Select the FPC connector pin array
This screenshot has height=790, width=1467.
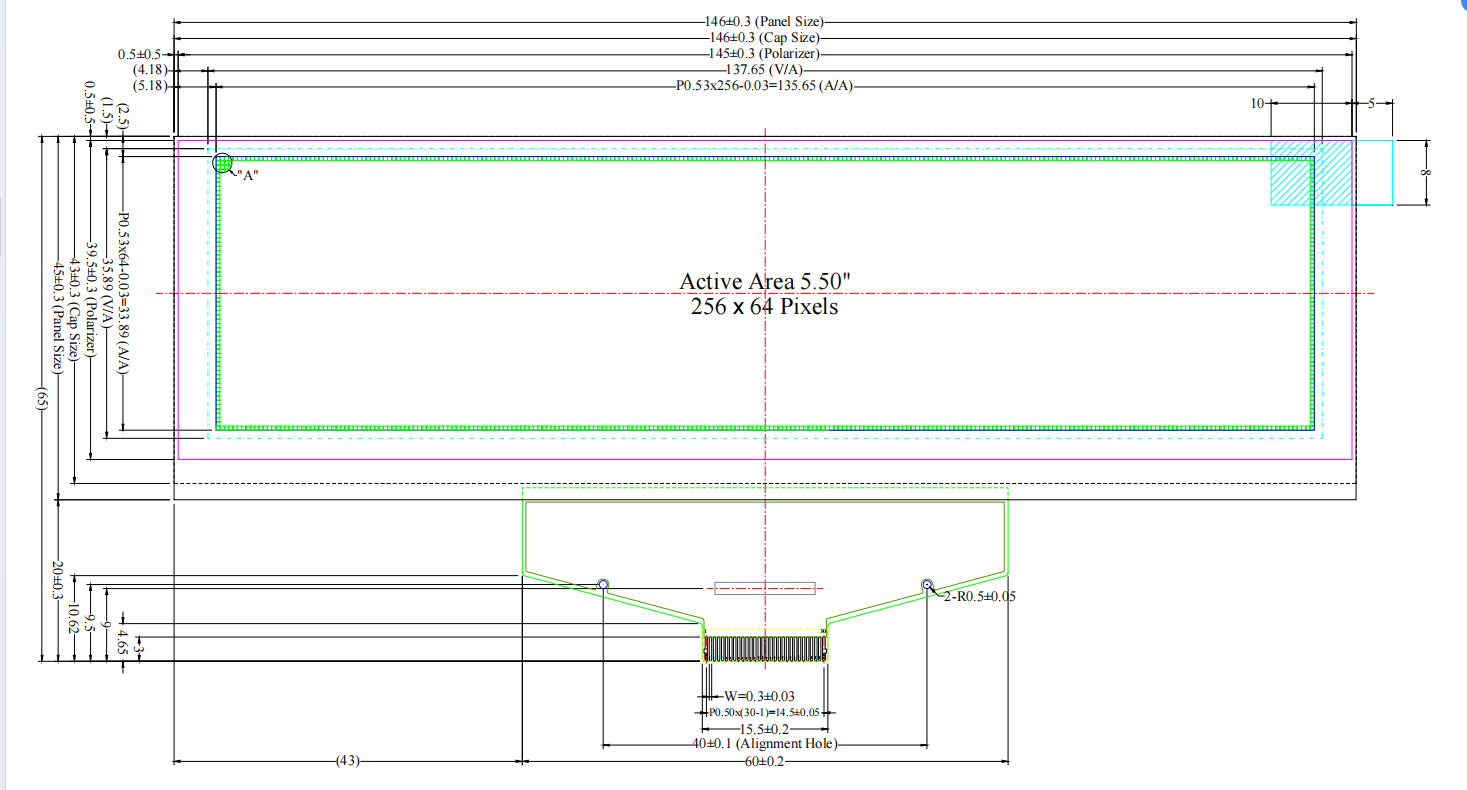(765, 646)
